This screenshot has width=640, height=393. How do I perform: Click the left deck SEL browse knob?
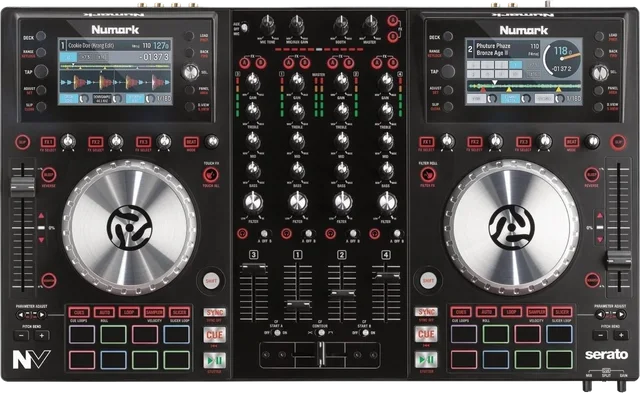pos(190,72)
